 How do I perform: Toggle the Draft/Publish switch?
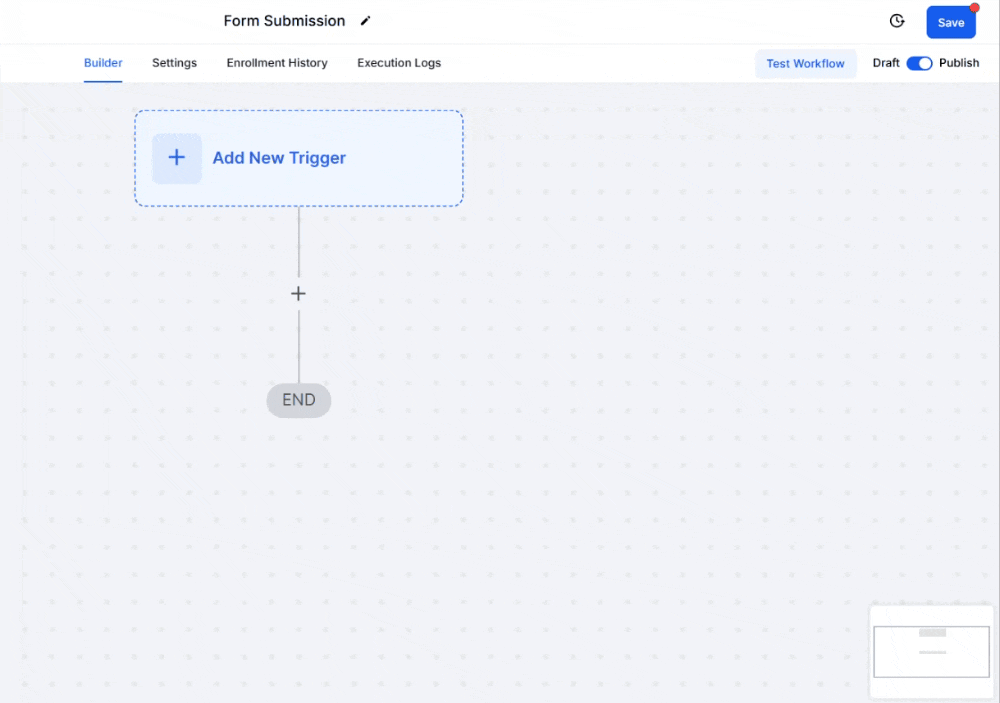tap(919, 63)
